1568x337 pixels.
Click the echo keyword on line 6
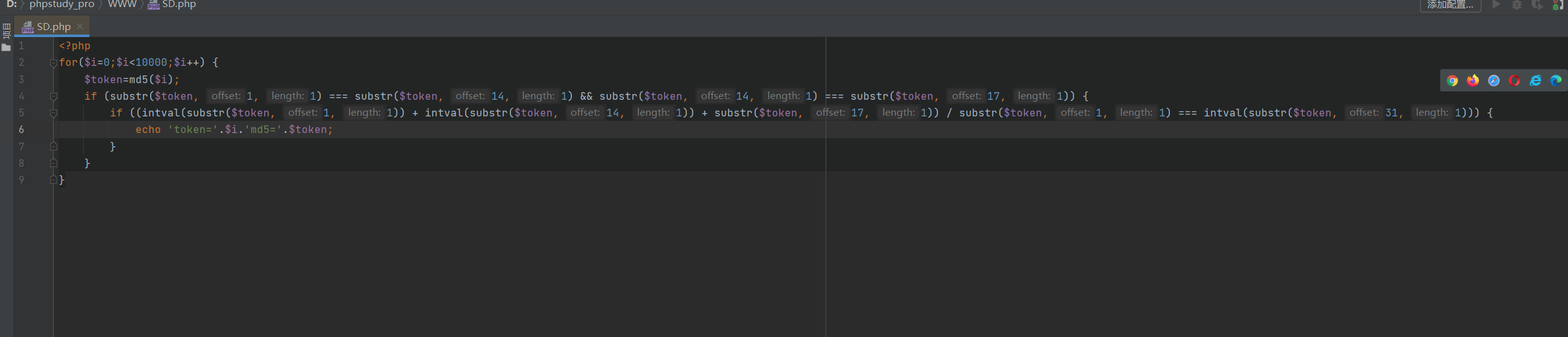148,129
